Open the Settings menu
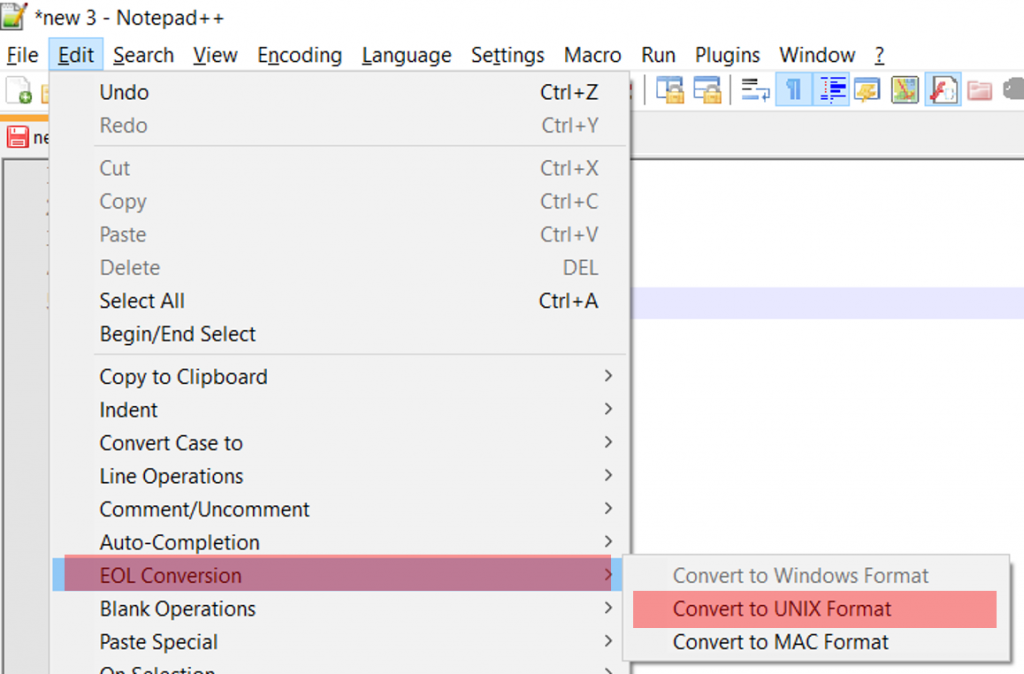The height and width of the screenshot is (674, 1024). [507, 55]
